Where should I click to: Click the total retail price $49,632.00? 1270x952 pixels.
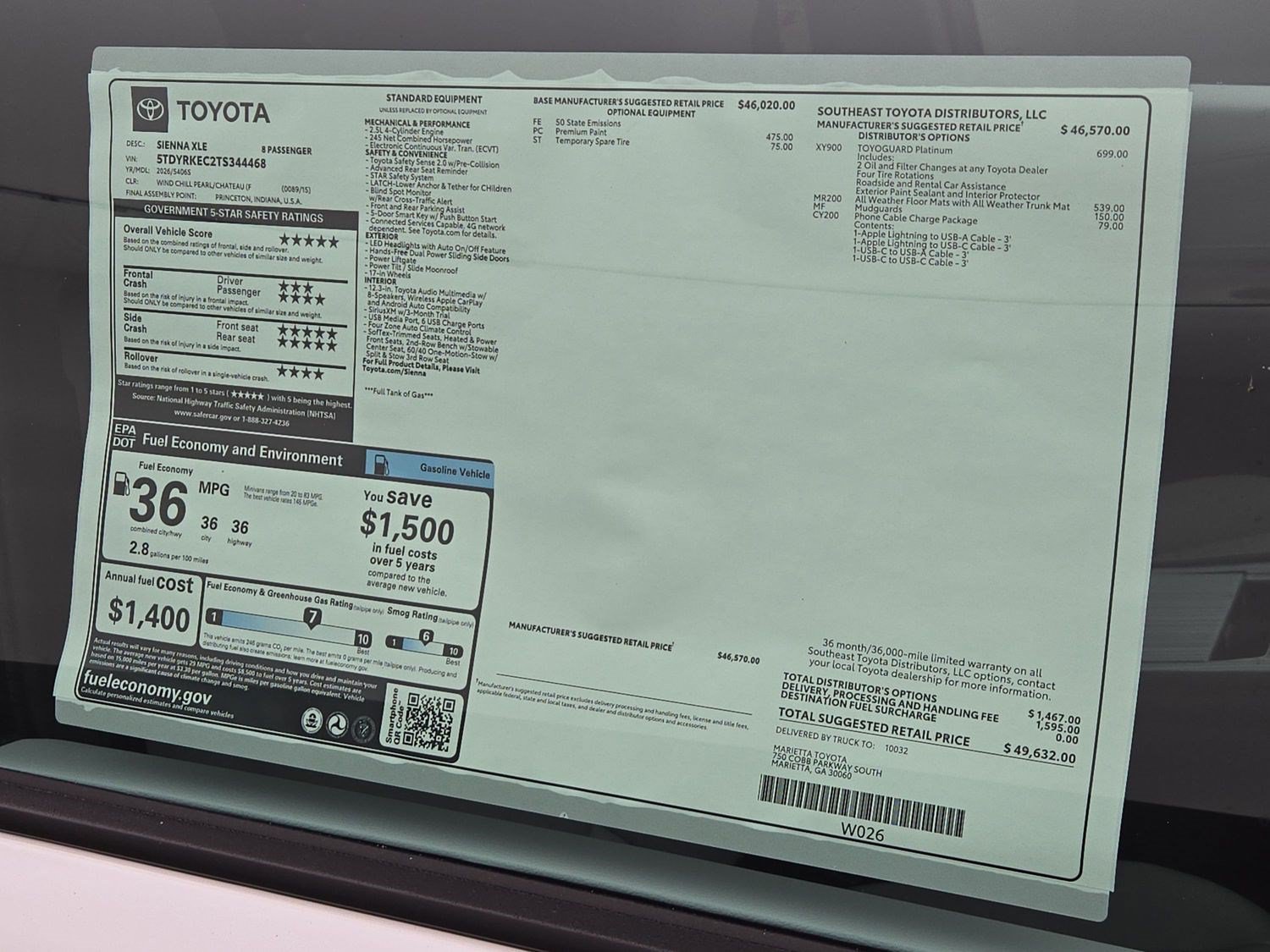pos(1039,752)
